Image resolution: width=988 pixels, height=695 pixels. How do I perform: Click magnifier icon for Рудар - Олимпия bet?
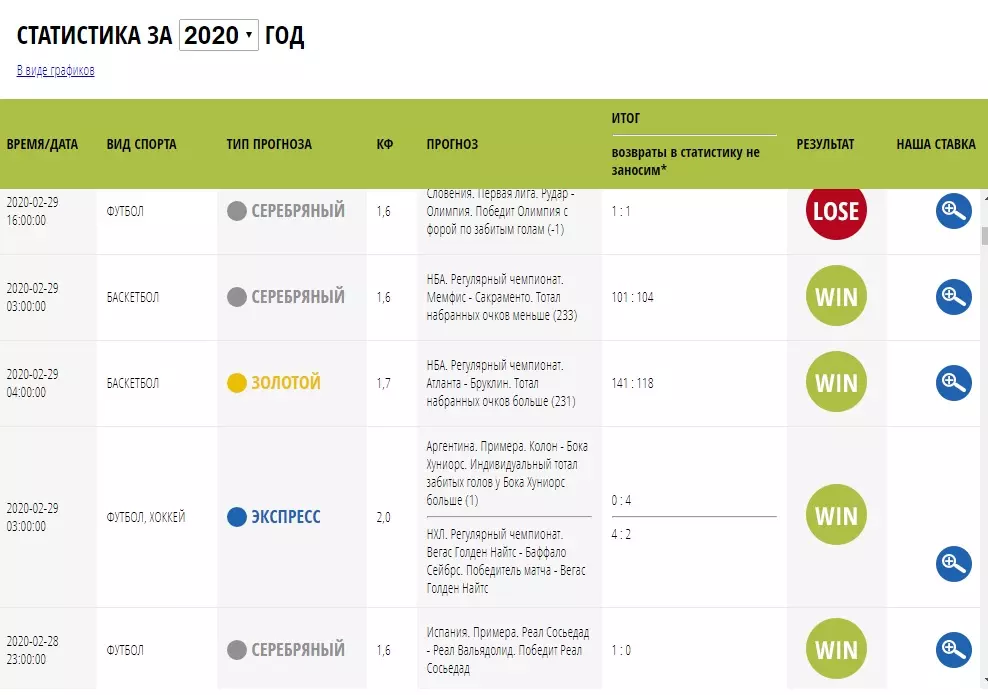(x=953, y=210)
